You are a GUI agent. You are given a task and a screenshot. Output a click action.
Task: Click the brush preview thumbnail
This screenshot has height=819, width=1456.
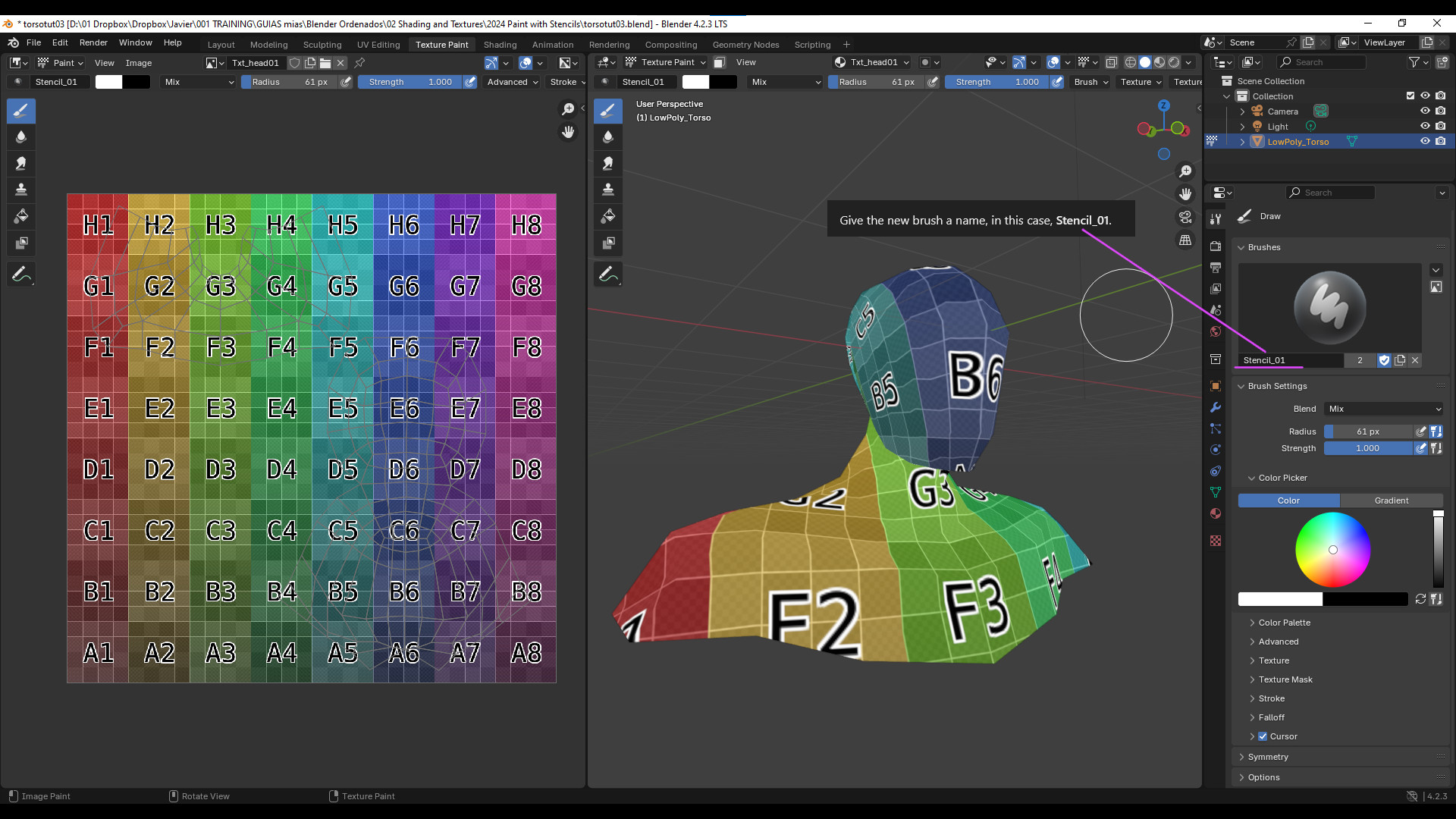pos(1329,308)
